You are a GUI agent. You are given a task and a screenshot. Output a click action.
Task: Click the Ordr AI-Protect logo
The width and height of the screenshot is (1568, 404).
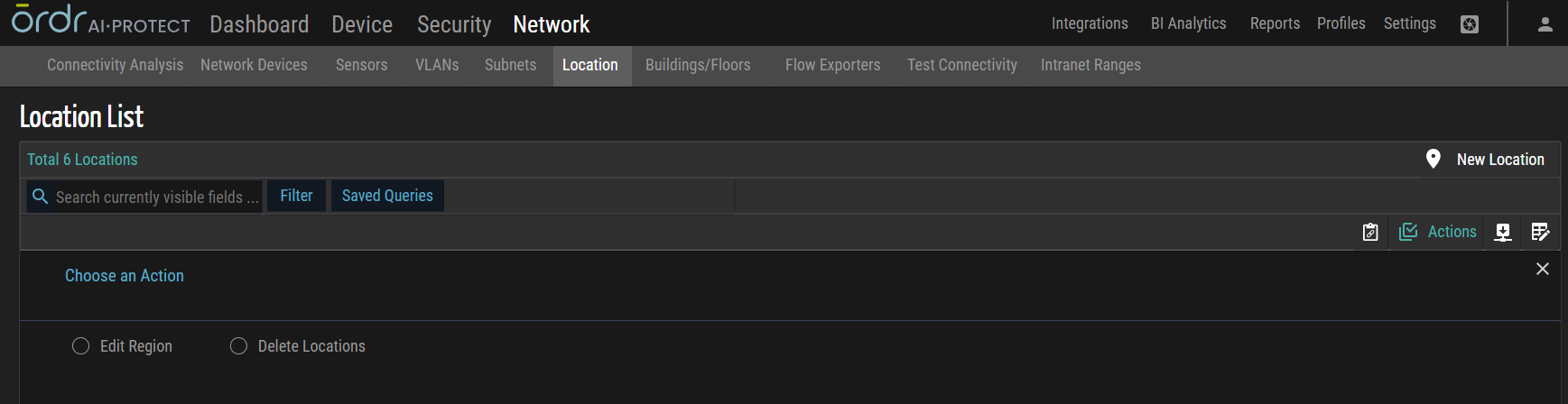tap(99, 22)
